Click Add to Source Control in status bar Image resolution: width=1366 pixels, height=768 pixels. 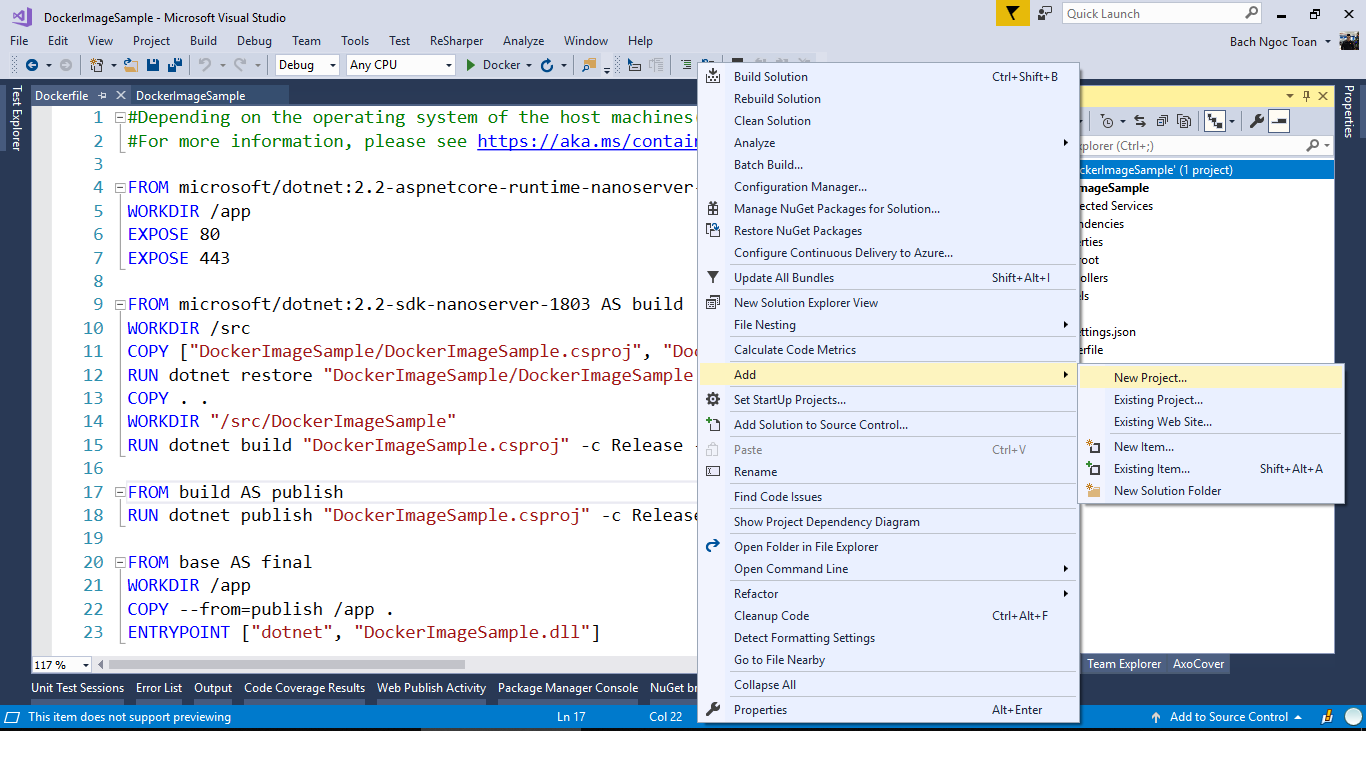click(1228, 717)
